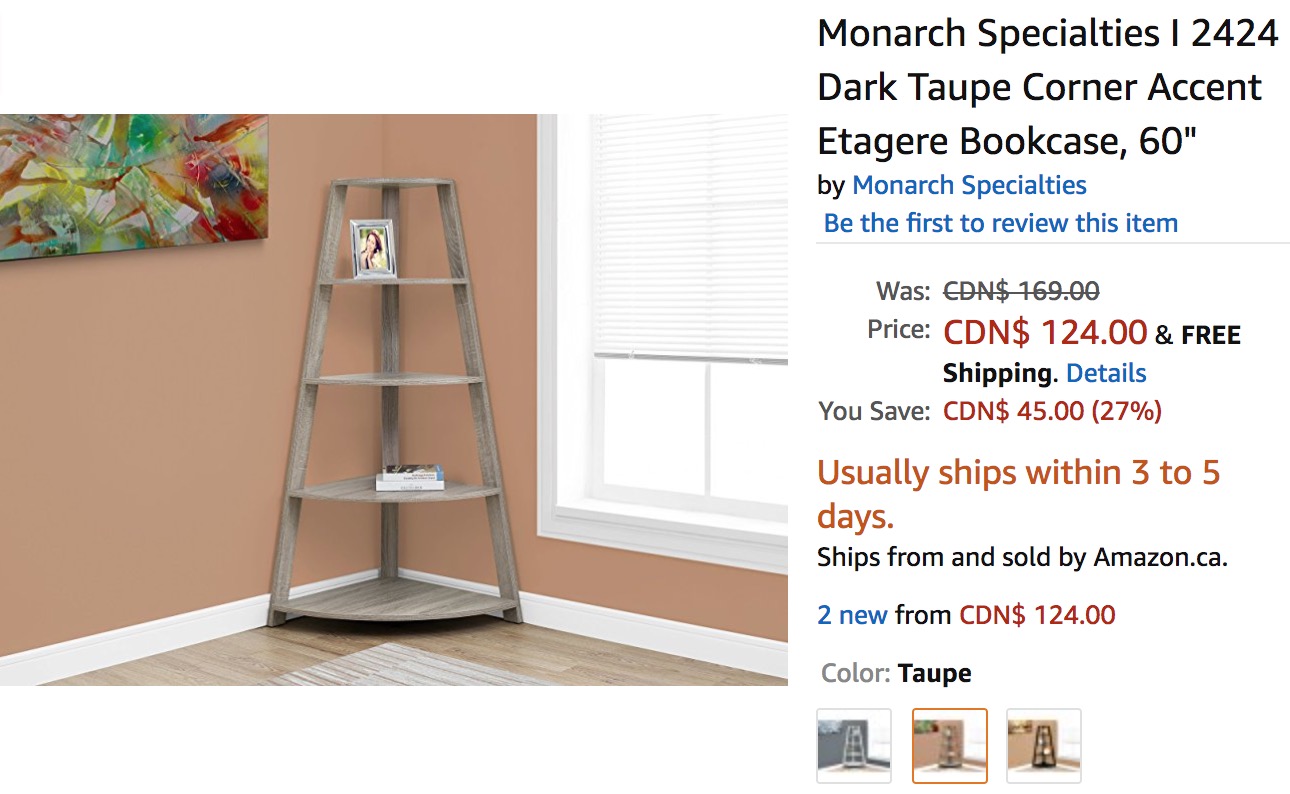Click the crossed-out CDN$ 169.00 price
Viewport: 1290px width, 794px height.
[x=1021, y=291]
